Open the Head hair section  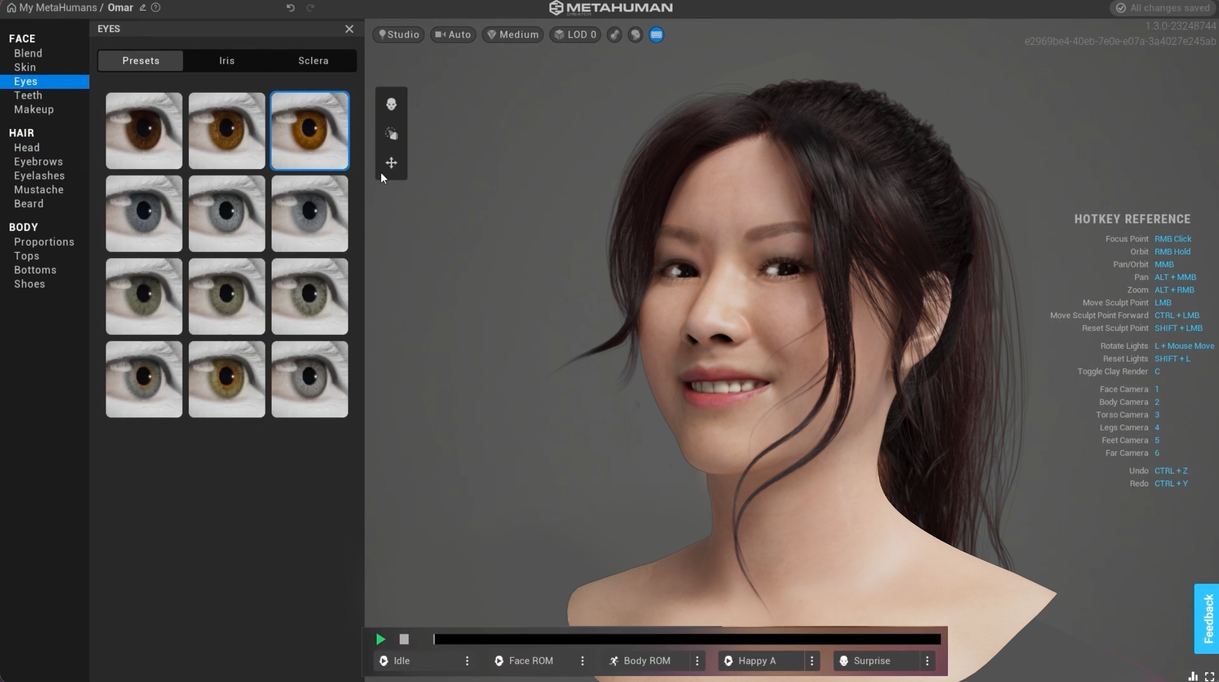(x=27, y=148)
